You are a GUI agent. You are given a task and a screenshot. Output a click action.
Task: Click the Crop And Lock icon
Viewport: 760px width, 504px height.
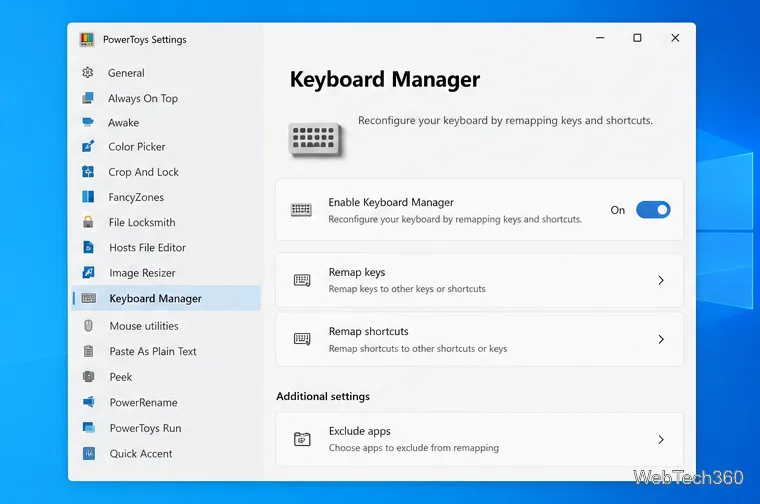coord(88,172)
